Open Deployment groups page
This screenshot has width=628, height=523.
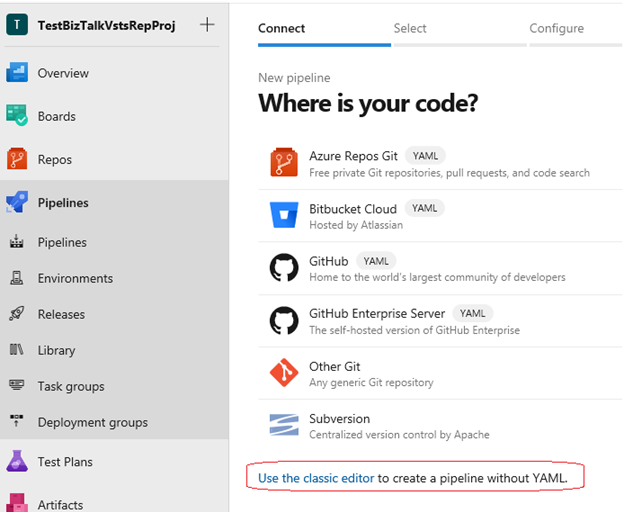(92, 422)
